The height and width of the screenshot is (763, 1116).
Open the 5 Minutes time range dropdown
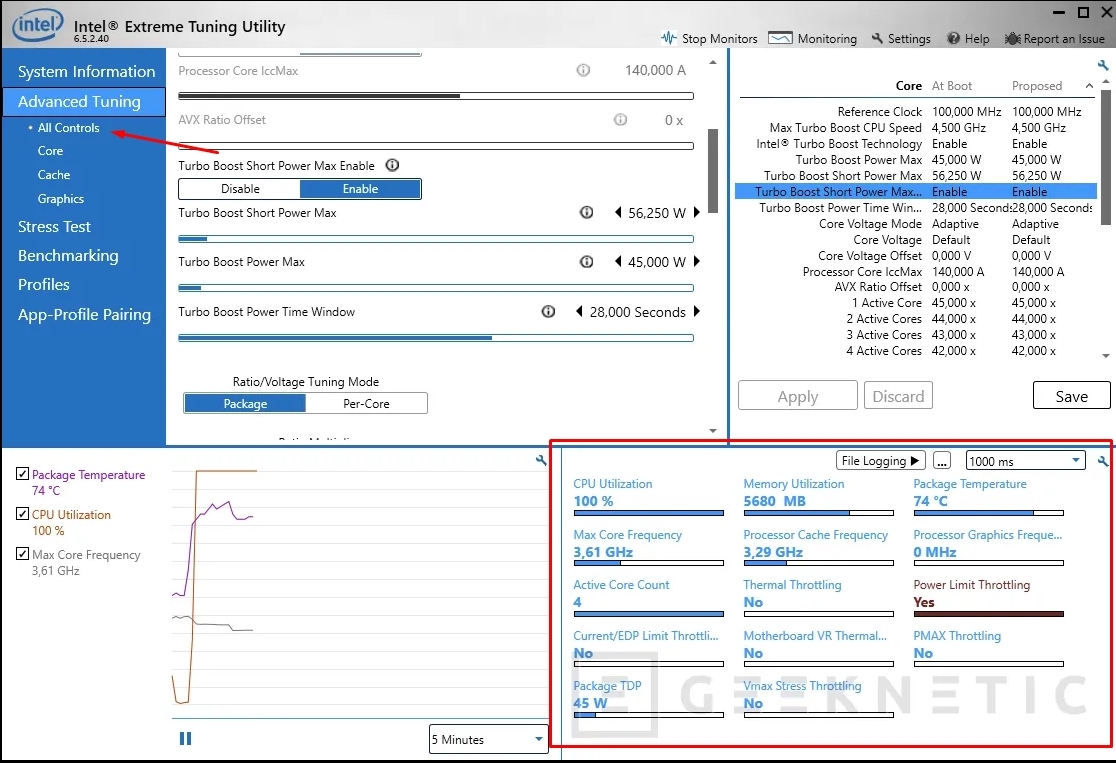(x=488, y=739)
